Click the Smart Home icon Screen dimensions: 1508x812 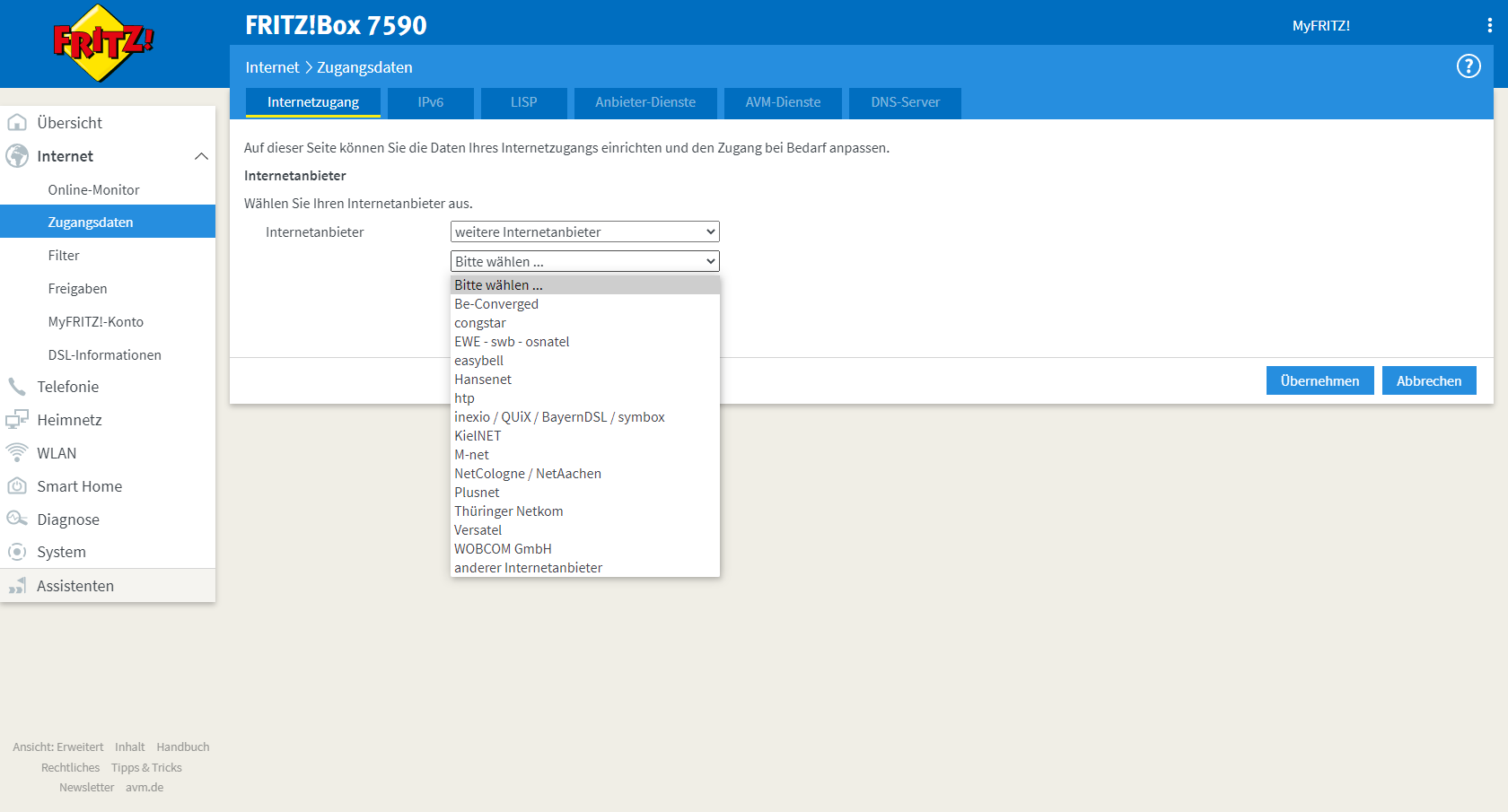17,486
